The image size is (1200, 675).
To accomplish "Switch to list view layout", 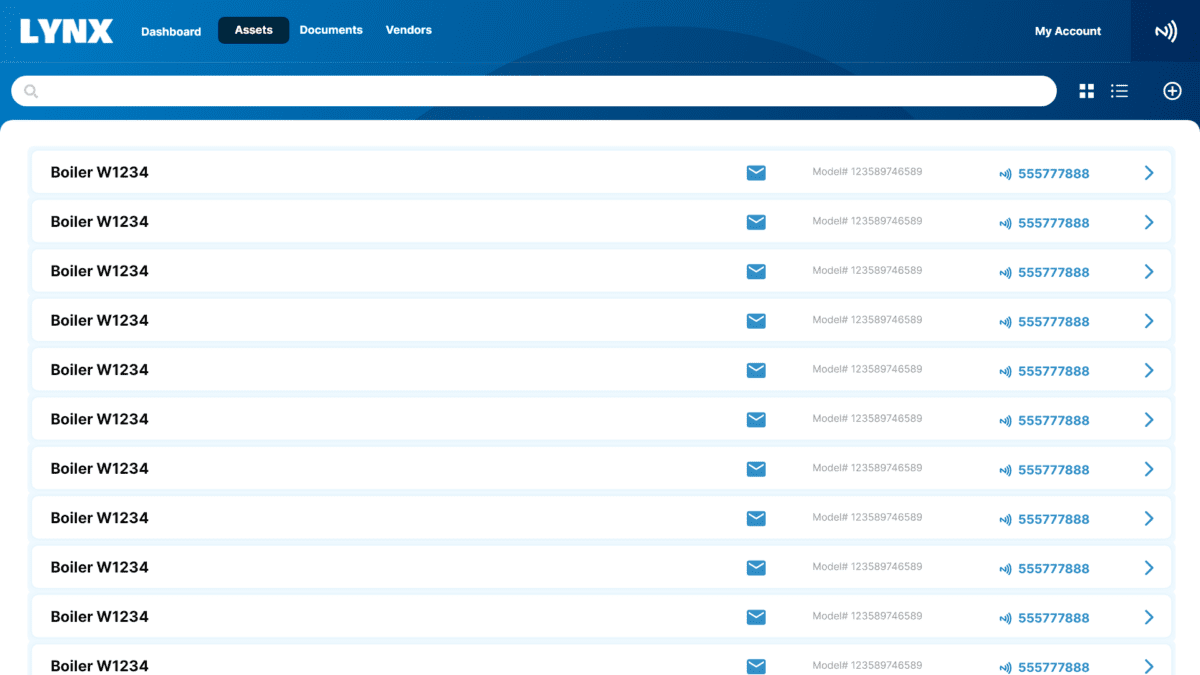I will click(x=1119, y=91).
